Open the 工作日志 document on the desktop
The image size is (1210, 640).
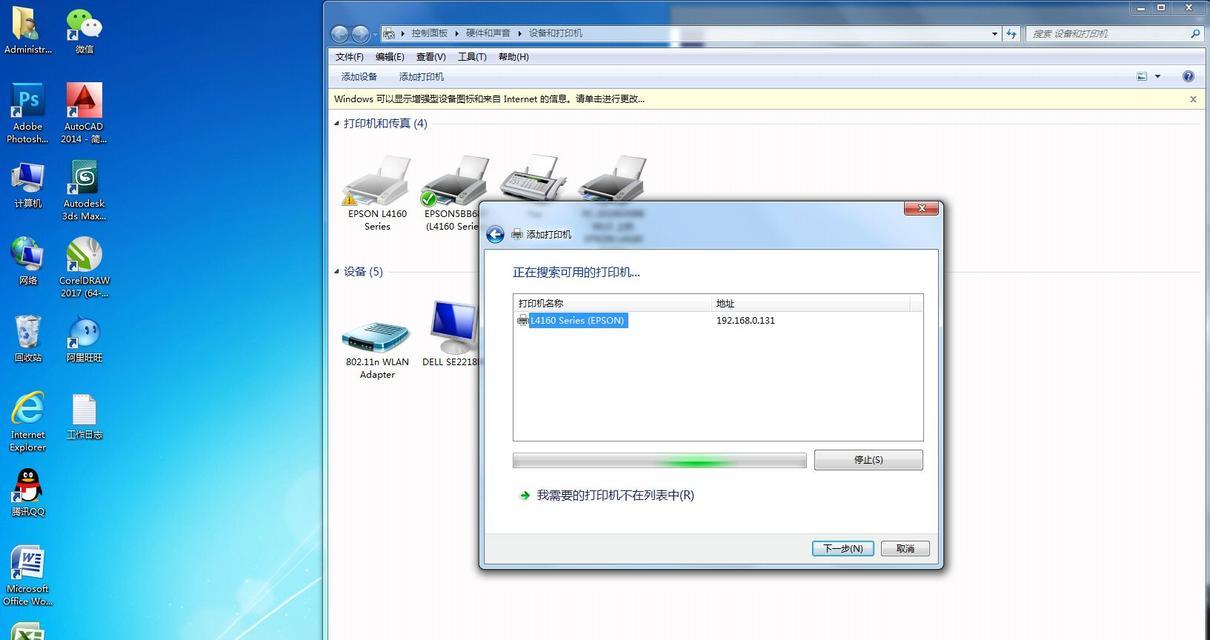(x=84, y=416)
